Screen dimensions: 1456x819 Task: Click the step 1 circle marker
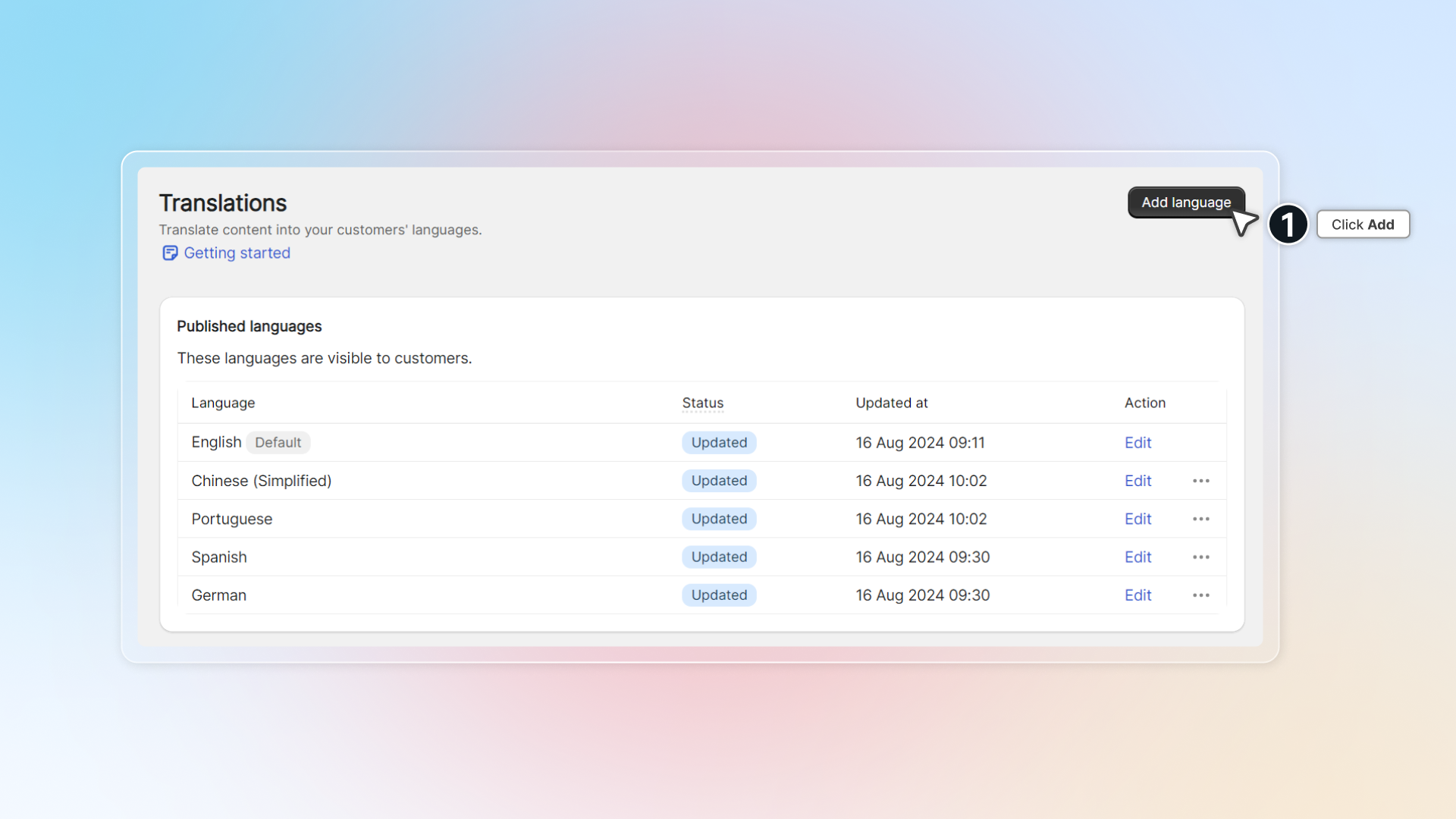[1288, 224]
